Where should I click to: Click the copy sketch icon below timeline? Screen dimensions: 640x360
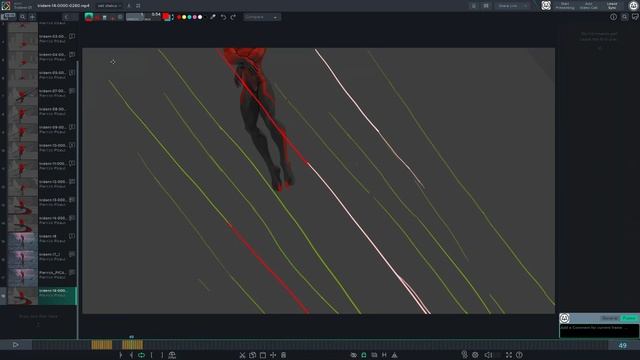click(252, 355)
